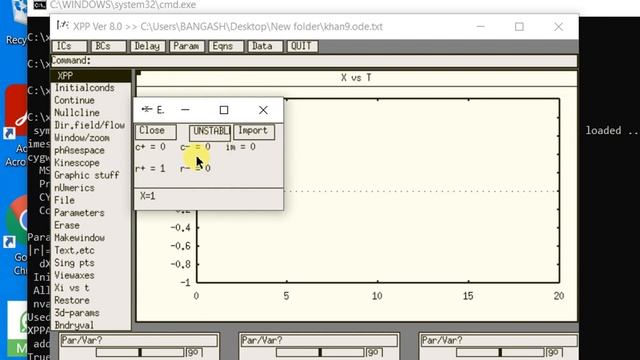Open the Eqns window button
The height and width of the screenshot is (360, 640).
click(226, 46)
